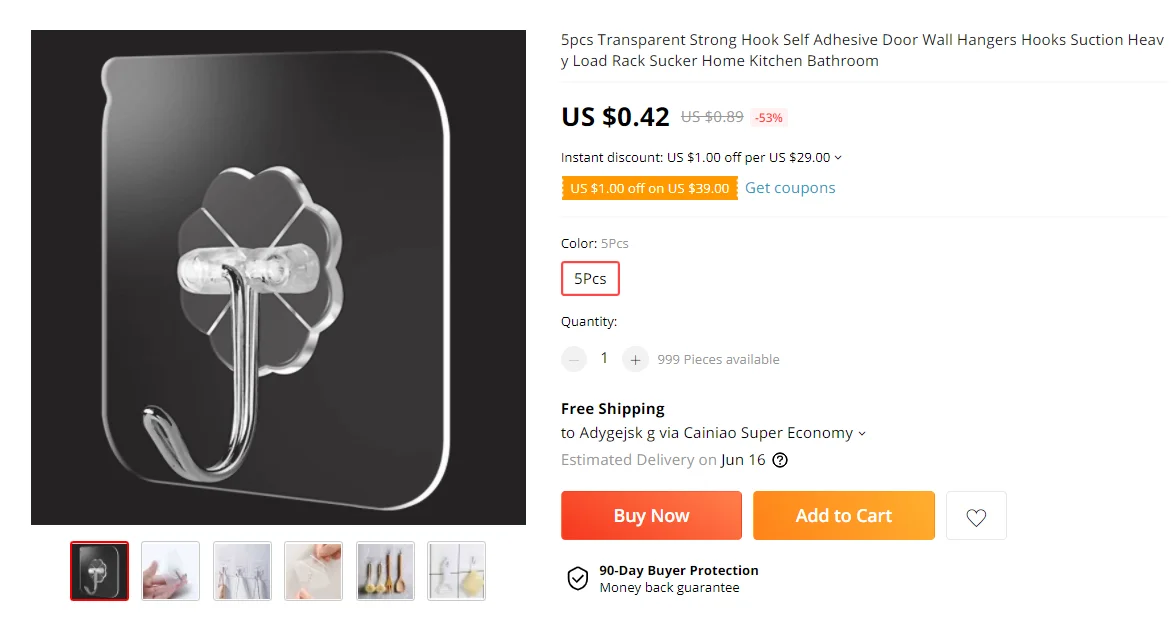Click the help icon beside Jun 16
The height and width of the screenshot is (639, 1172).
click(780, 460)
